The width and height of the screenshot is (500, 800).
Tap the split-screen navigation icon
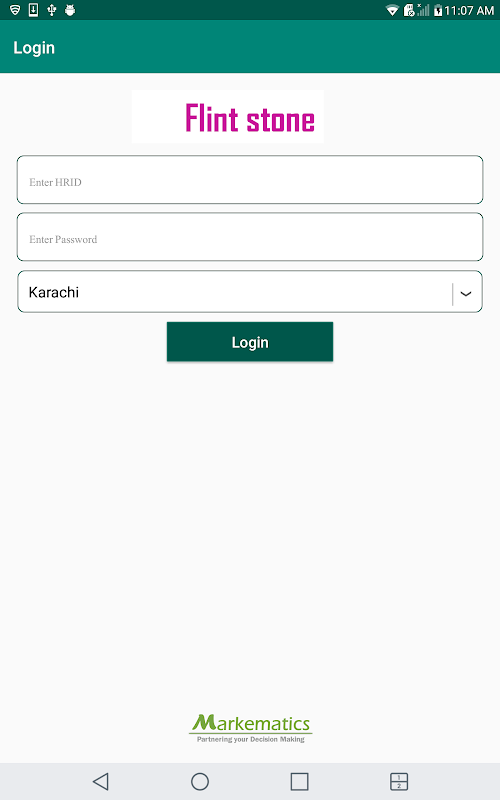[x=399, y=781]
